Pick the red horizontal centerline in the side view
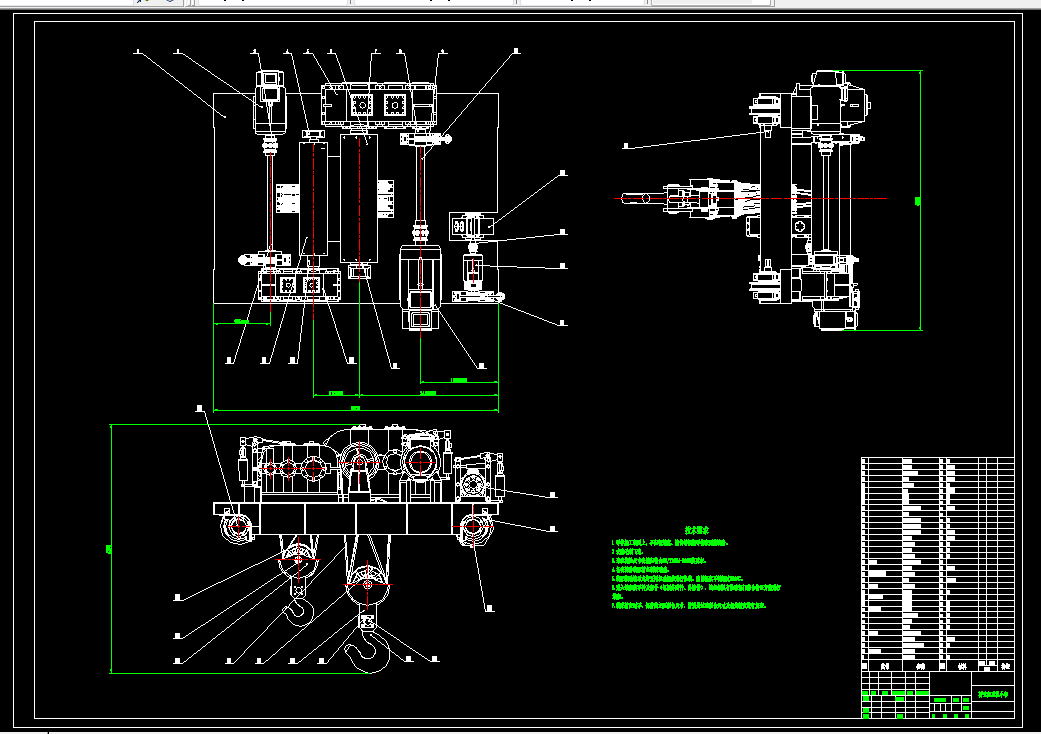This screenshot has width=1041, height=734. [750, 198]
